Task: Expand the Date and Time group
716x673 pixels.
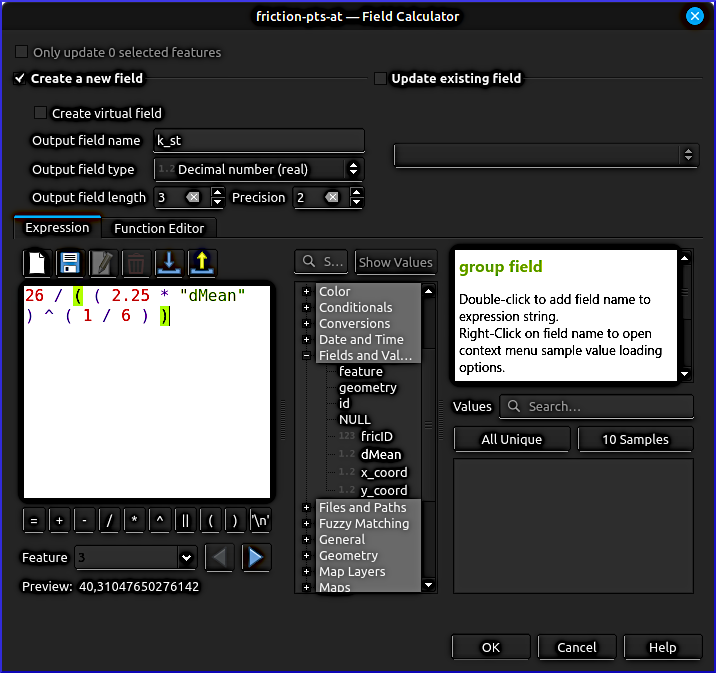Action: point(306,339)
